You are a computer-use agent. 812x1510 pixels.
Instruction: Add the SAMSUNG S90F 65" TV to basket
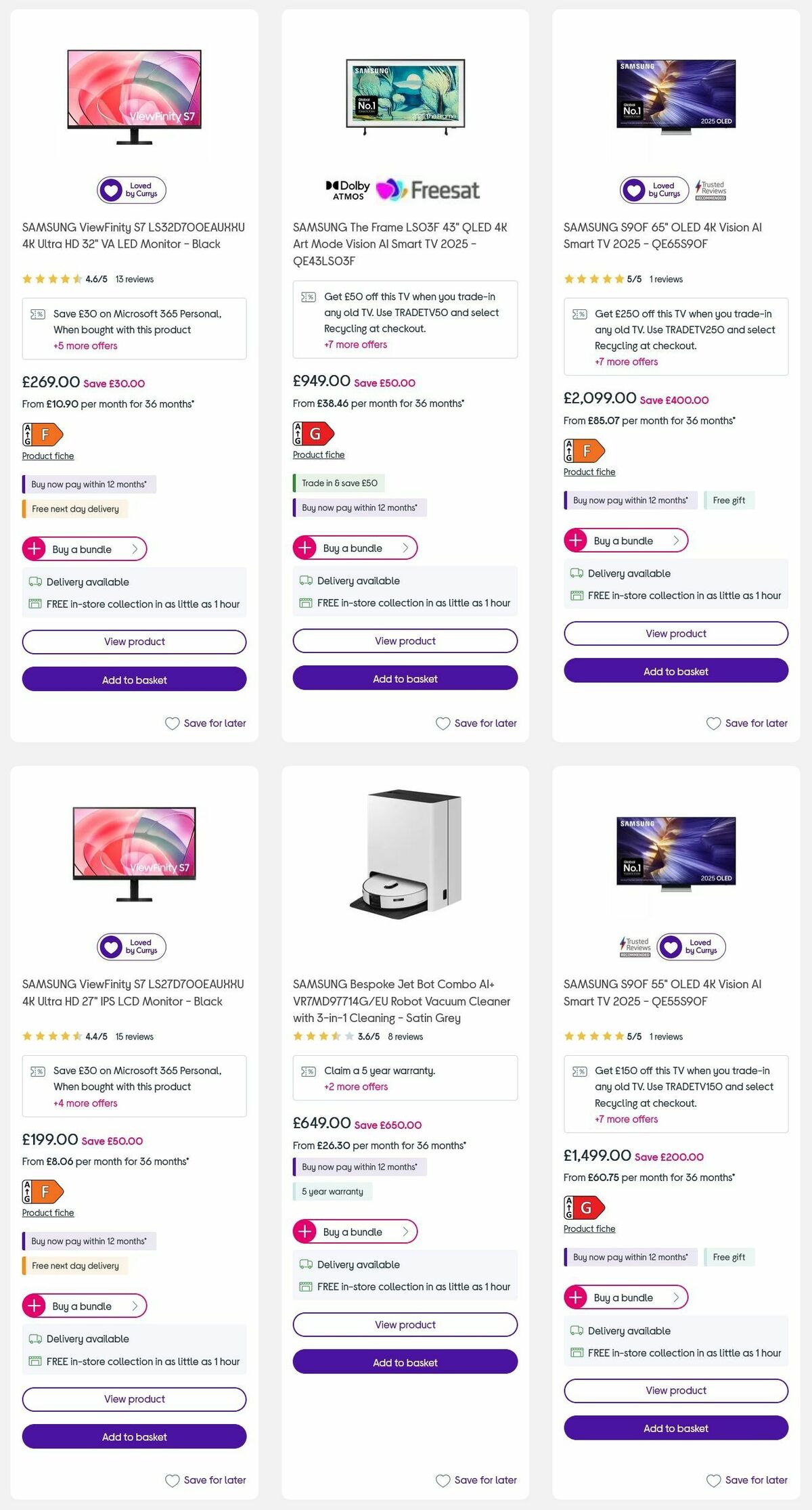tap(675, 671)
